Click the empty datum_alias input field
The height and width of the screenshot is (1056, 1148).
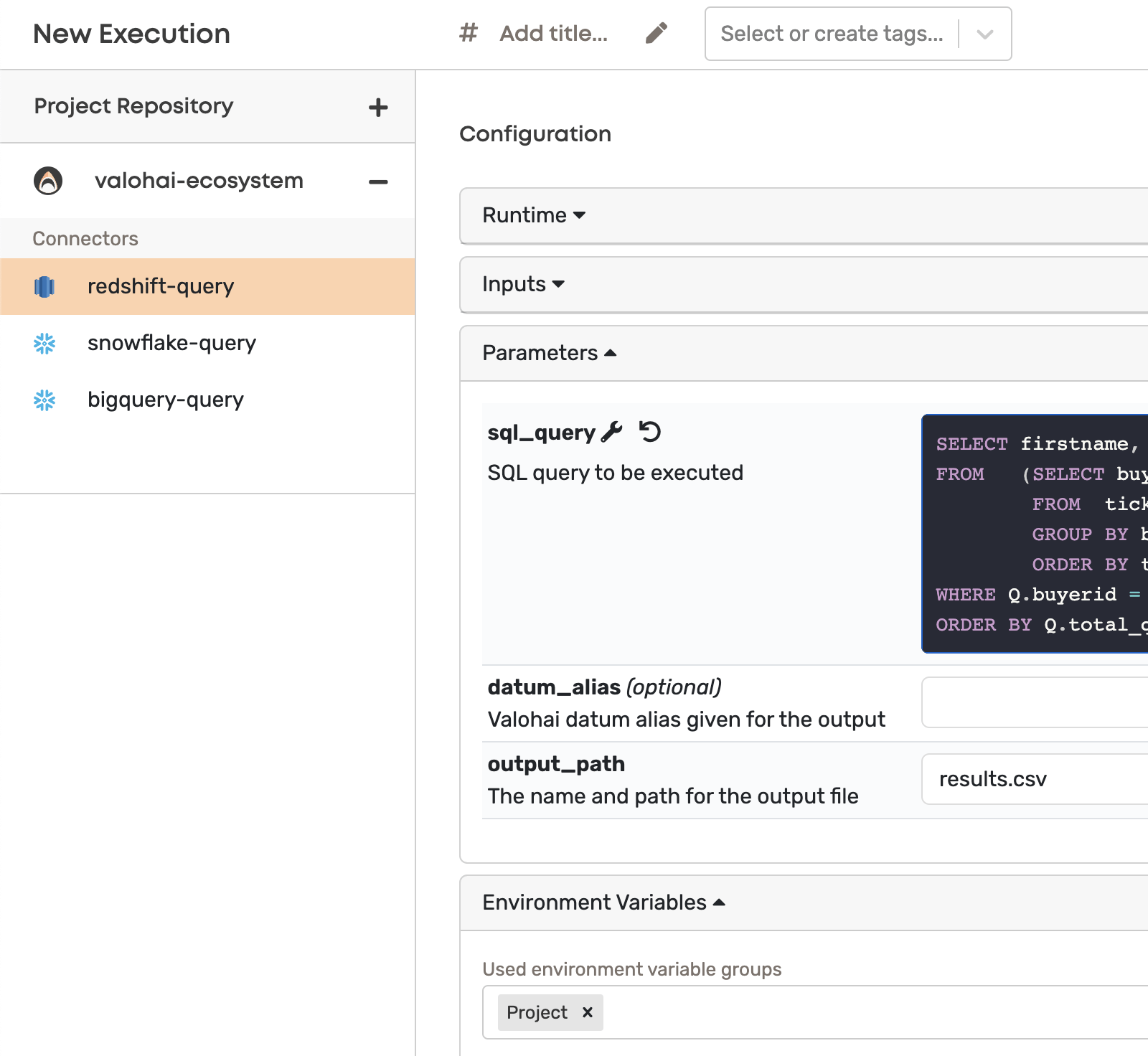pos(1035,702)
